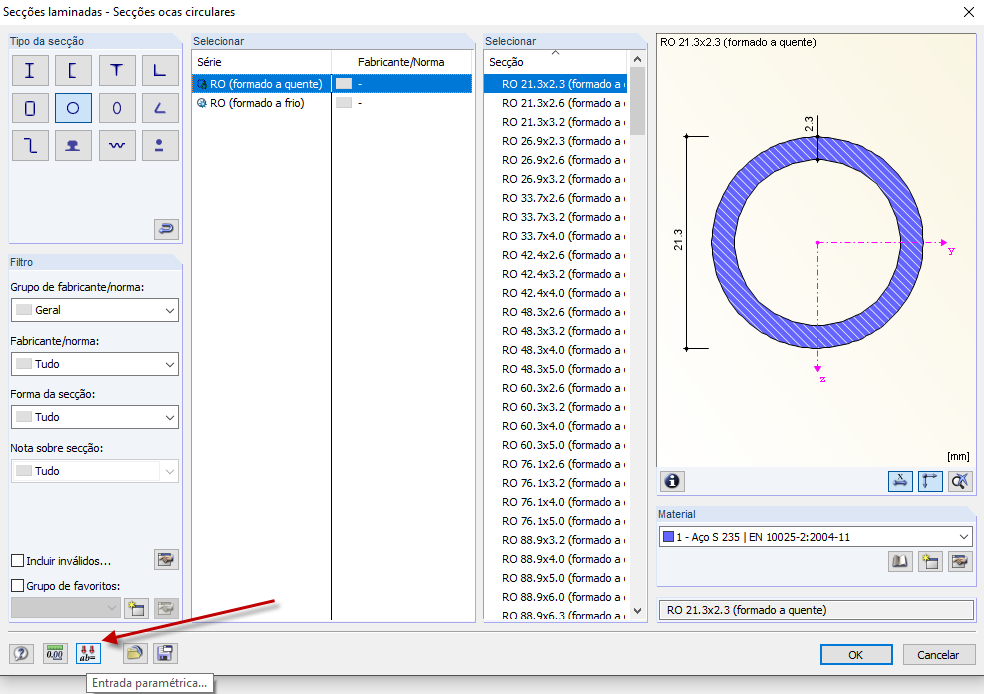Open the Grupo de fabricante/norma dropdown
This screenshot has width=984, height=694.
(x=95, y=310)
